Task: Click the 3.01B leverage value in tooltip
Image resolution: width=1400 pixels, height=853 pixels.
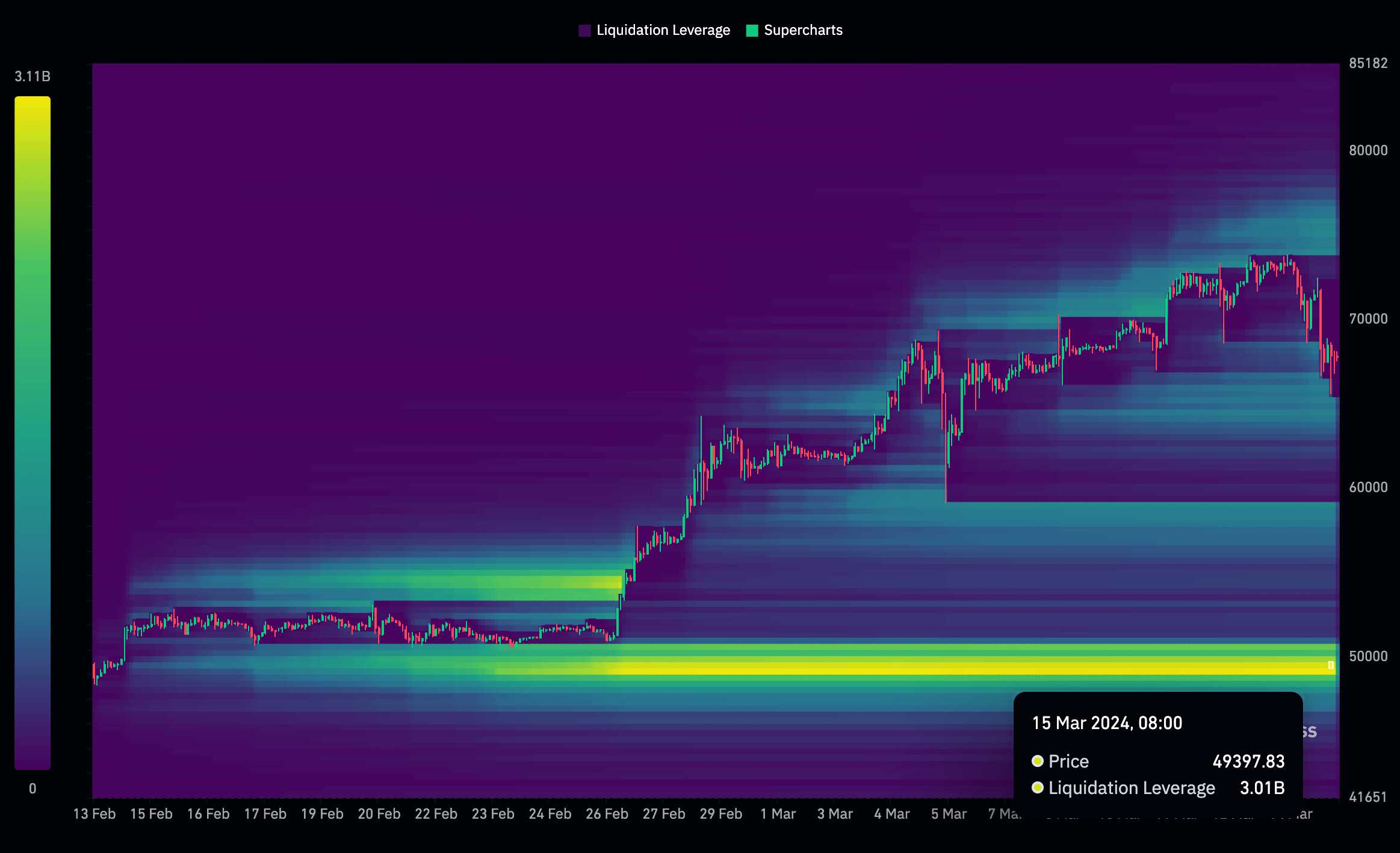Action: pyautogui.click(x=1262, y=788)
